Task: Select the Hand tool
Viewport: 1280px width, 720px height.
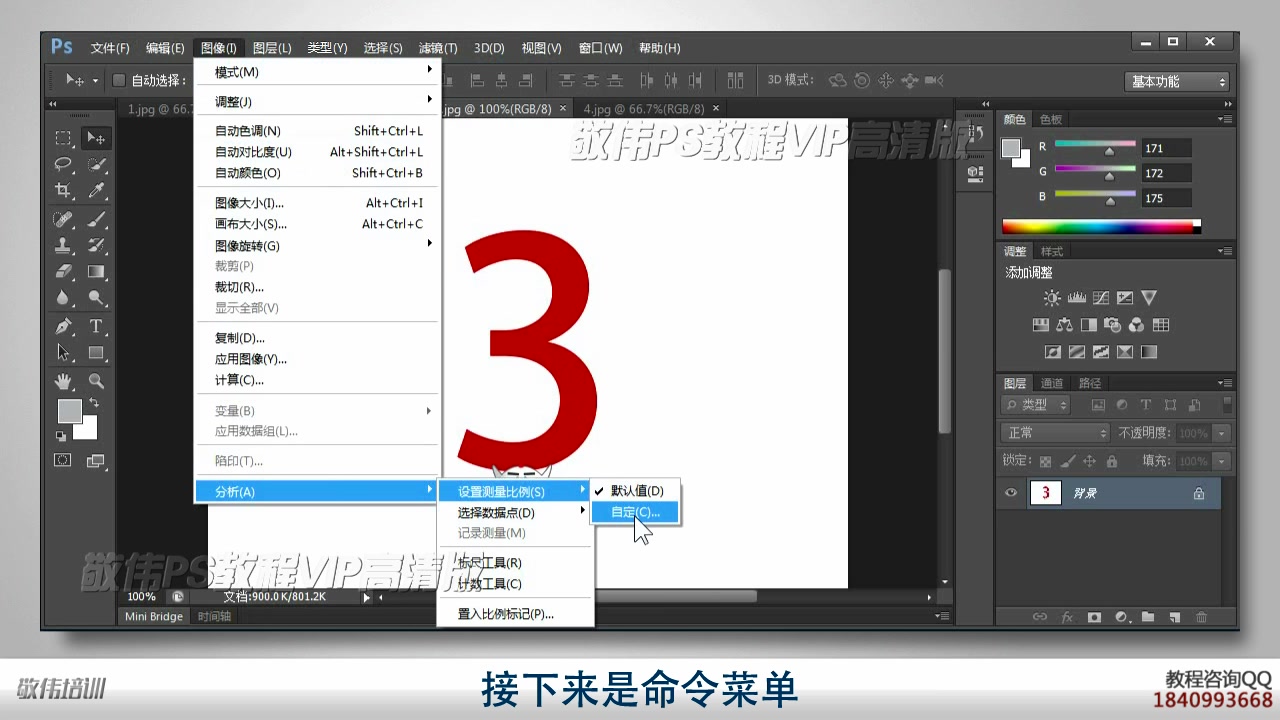Action: [x=63, y=381]
